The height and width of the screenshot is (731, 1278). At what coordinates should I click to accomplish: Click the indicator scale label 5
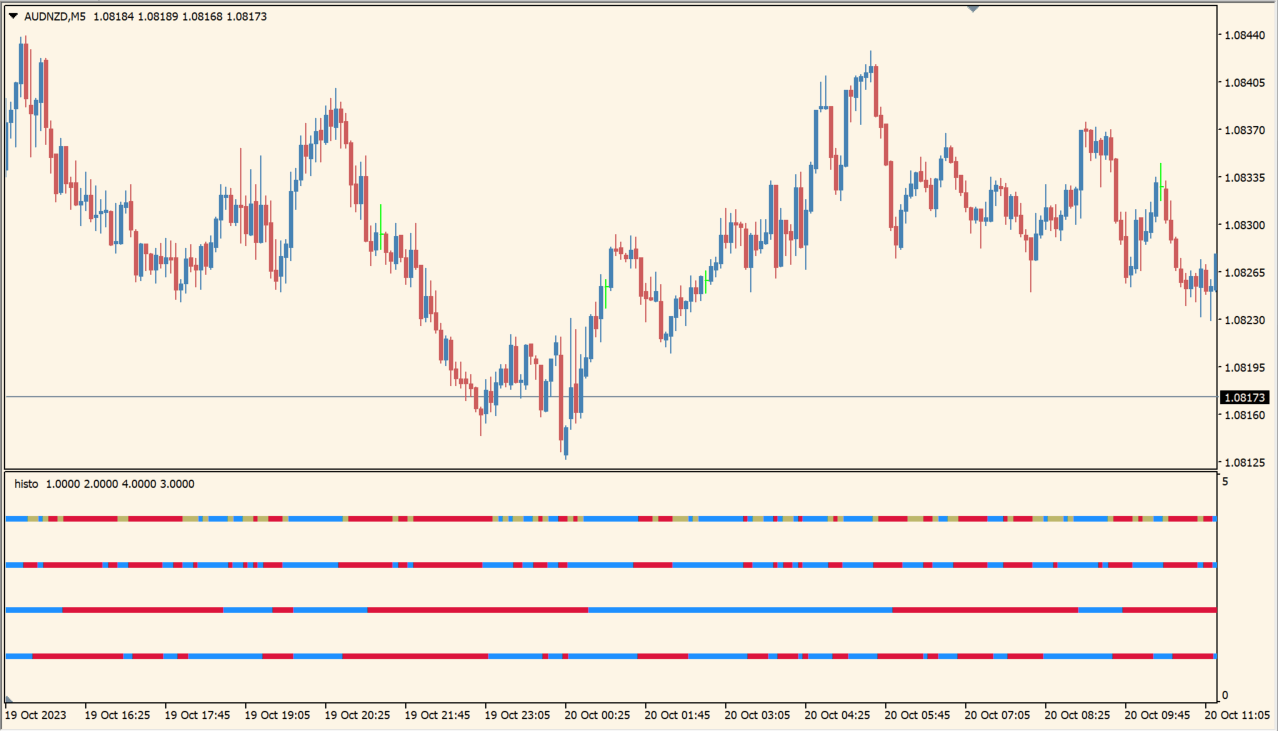1225,481
